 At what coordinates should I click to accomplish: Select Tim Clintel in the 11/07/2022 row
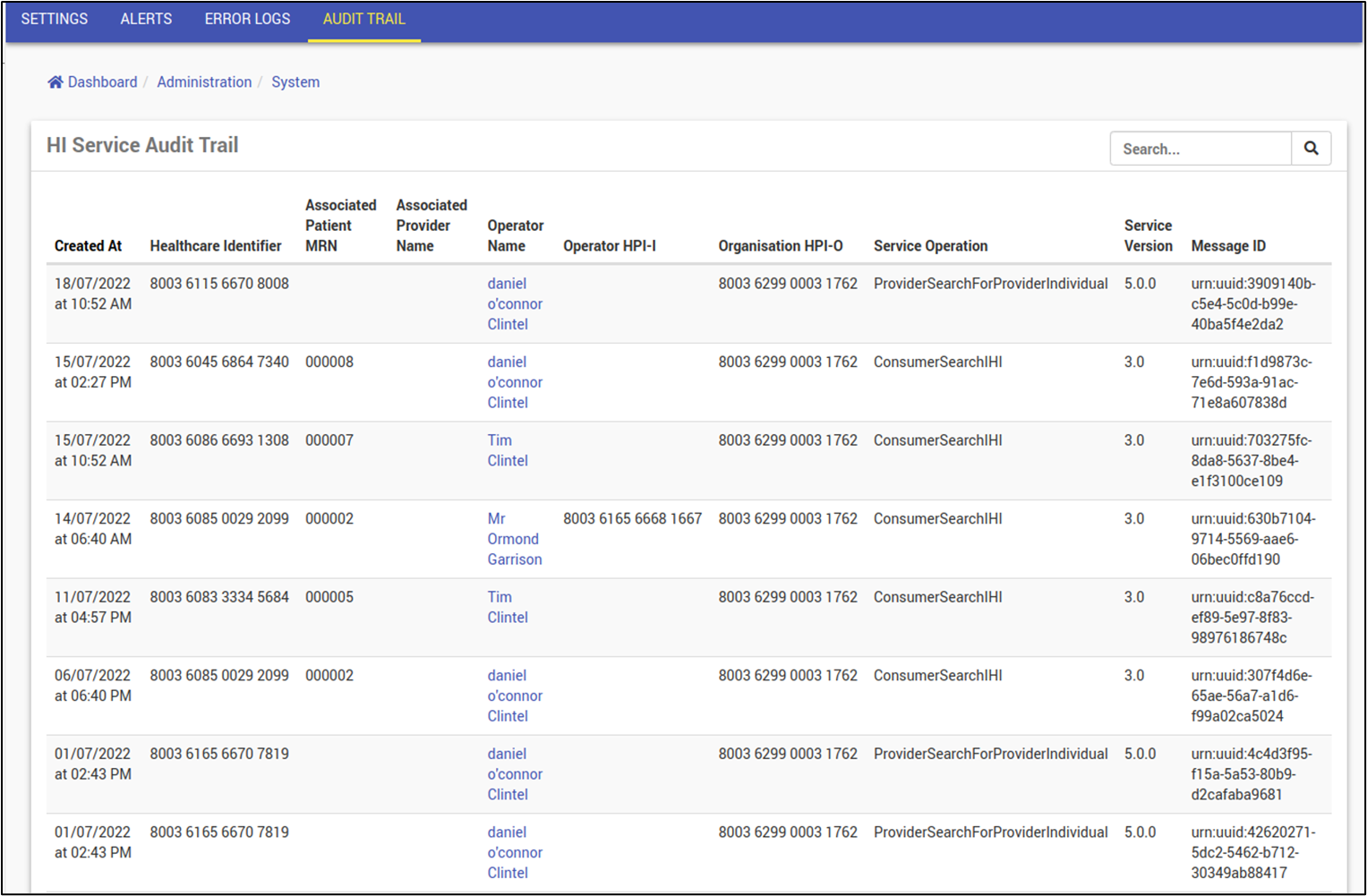(507, 607)
